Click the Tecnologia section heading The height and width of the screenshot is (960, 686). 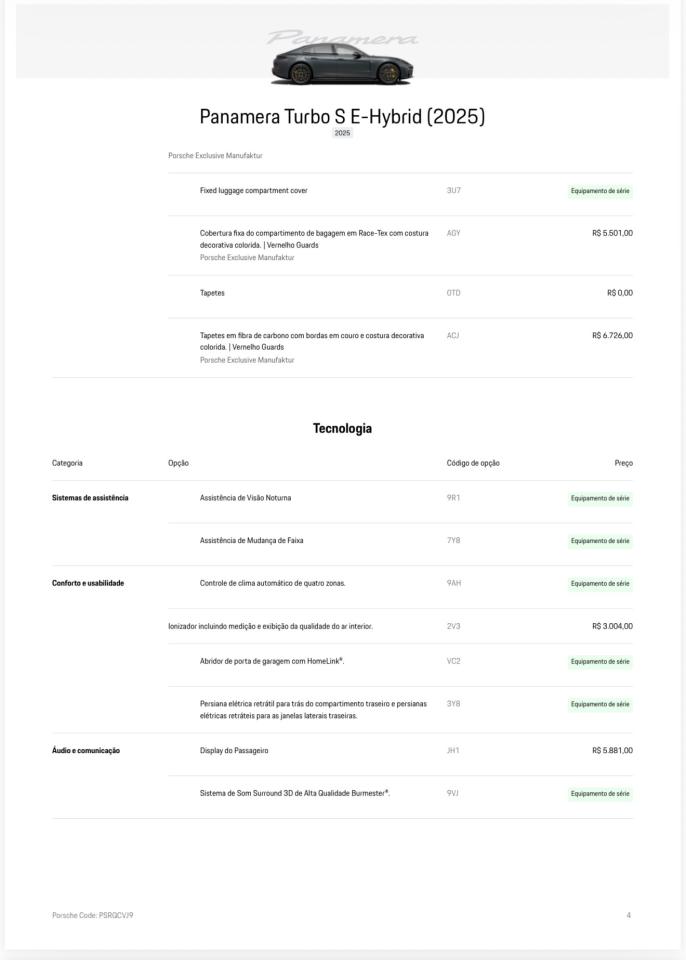[342, 429]
